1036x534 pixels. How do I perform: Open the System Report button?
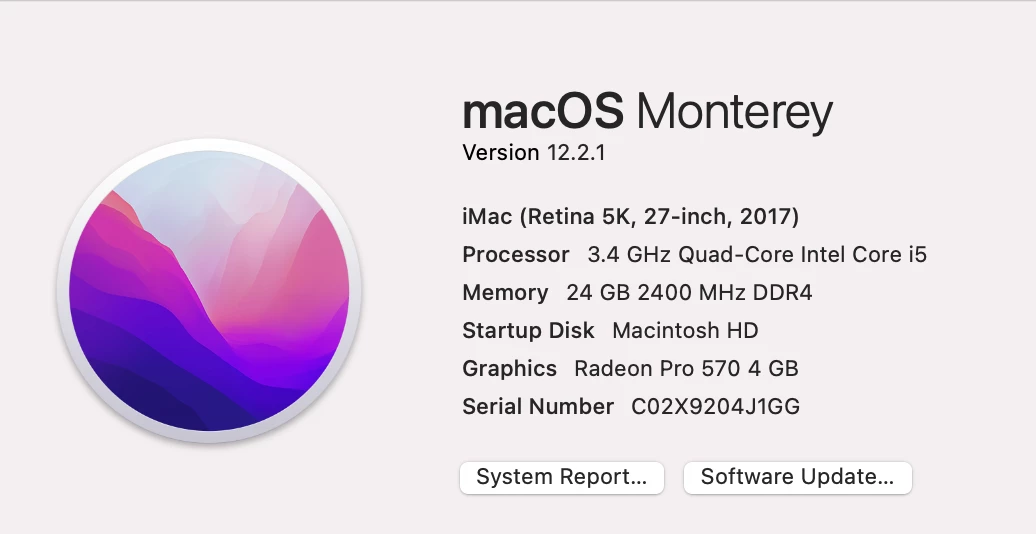click(x=562, y=477)
